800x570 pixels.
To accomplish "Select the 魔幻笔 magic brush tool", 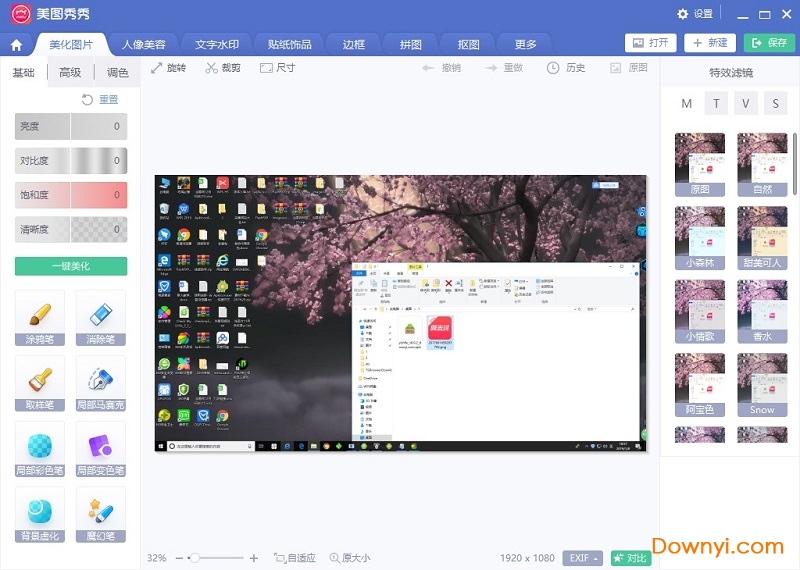I will [x=101, y=514].
